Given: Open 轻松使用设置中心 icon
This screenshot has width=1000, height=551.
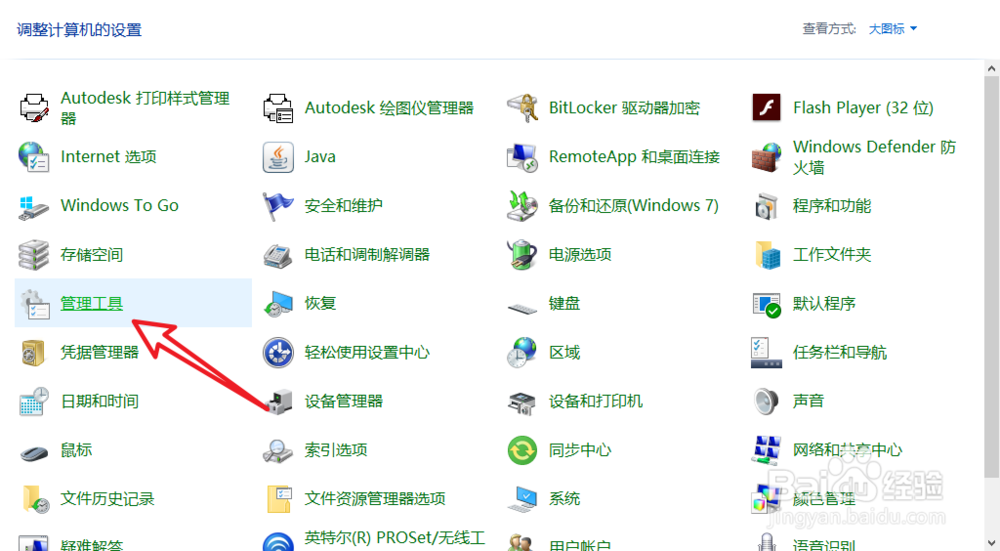Looking at the screenshot, I should [x=278, y=353].
